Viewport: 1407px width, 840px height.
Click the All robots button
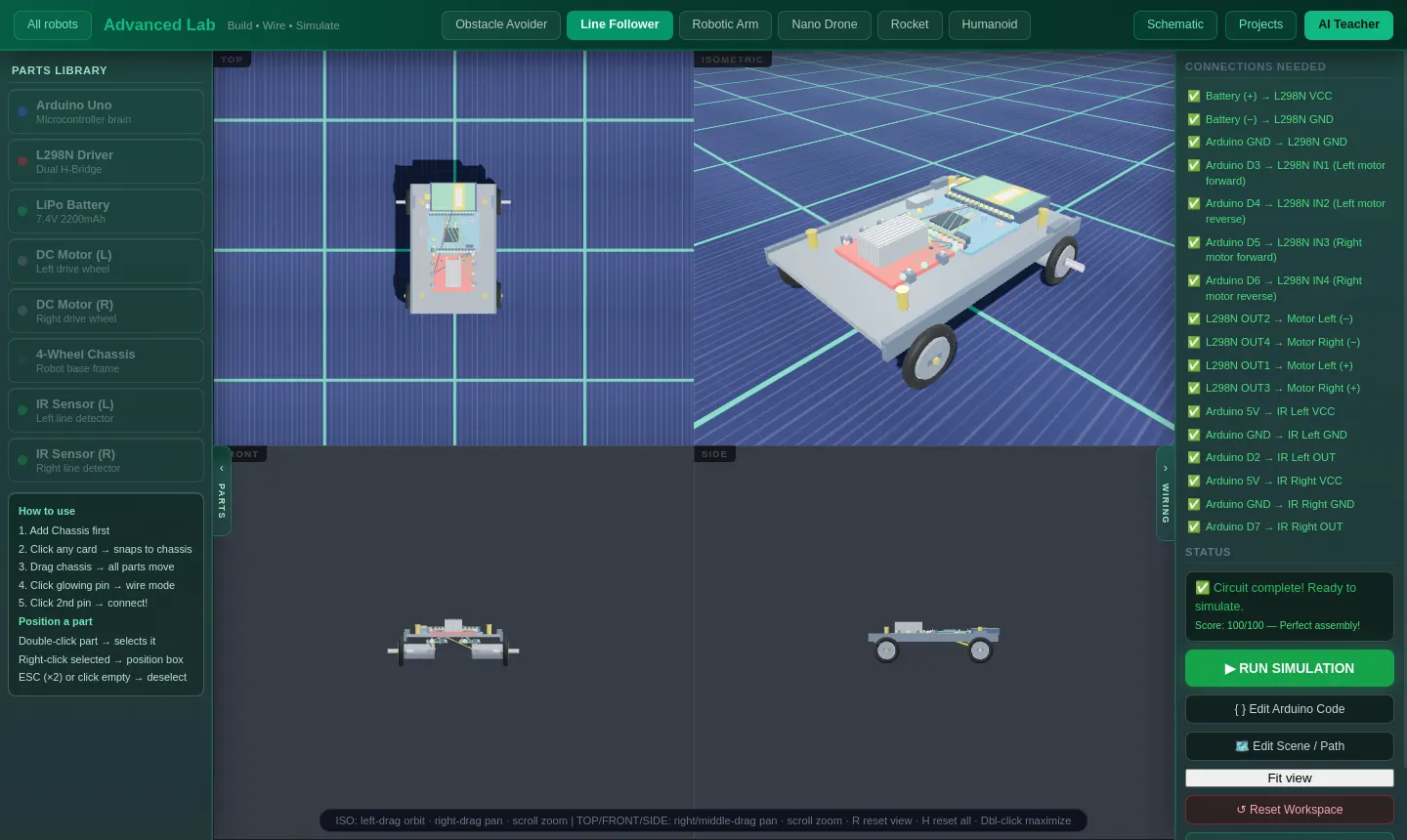click(x=53, y=24)
